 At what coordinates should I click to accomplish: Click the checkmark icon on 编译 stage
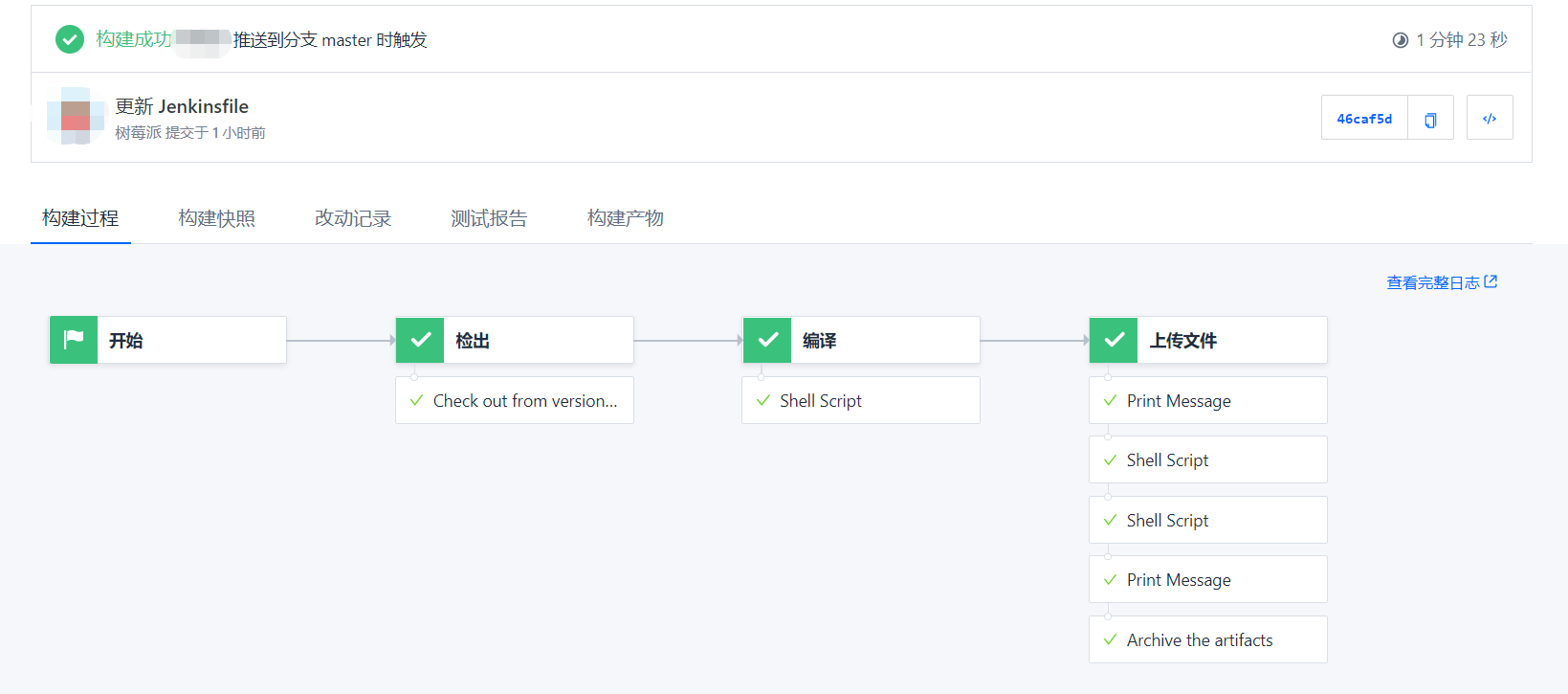click(767, 340)
